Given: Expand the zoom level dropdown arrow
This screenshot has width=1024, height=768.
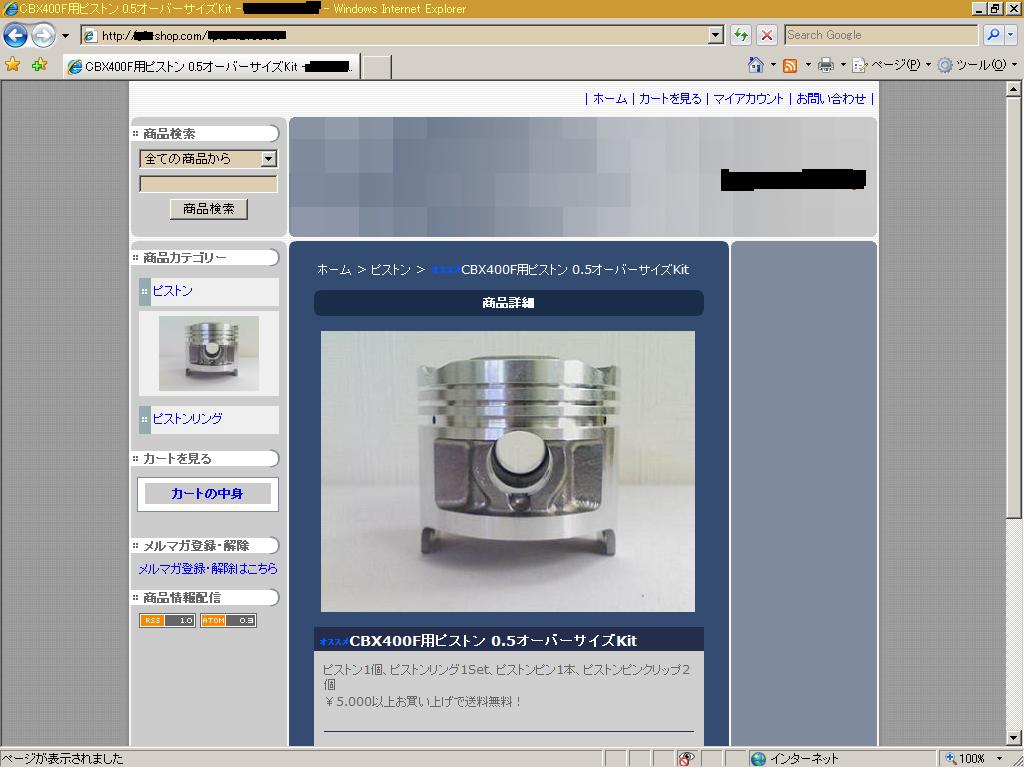Looking at the screenshot, I should coord(999,759).
